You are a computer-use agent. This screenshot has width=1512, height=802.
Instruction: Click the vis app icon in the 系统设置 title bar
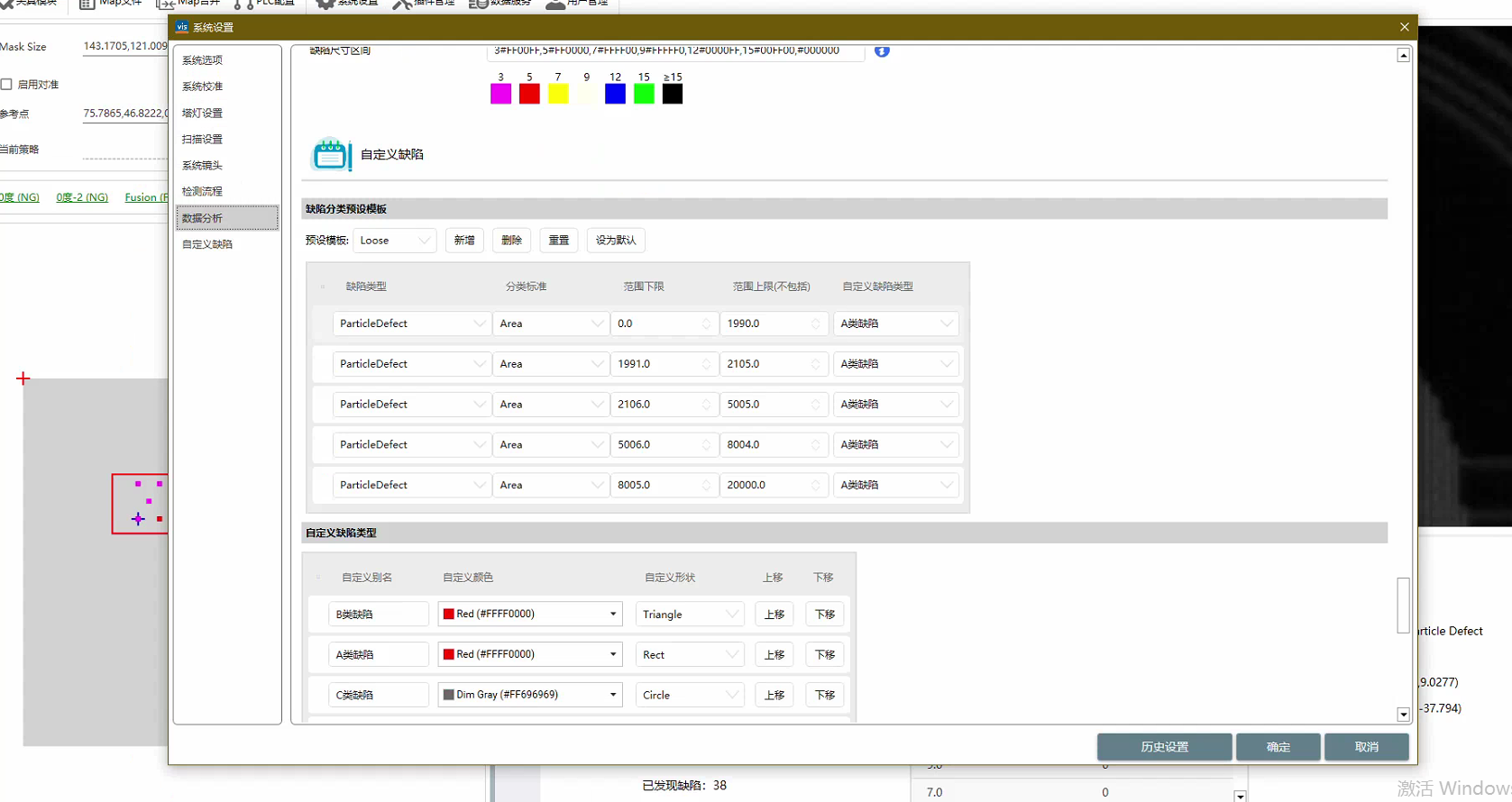[x=182, y=27]
